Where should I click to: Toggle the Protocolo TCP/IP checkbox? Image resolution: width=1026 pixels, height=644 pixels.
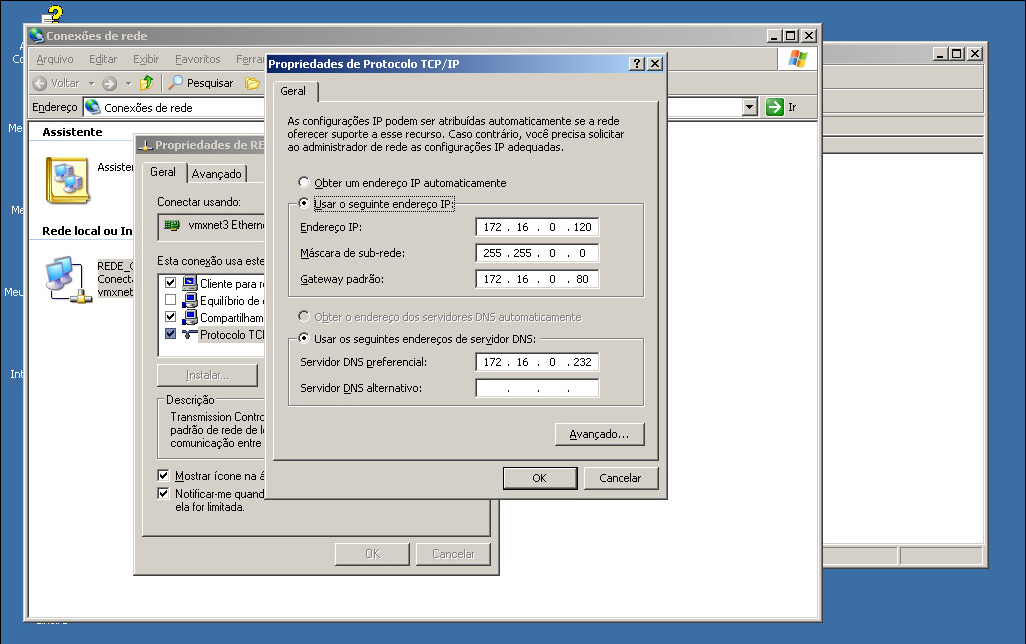pyautogui.click(x=170, y=334)
